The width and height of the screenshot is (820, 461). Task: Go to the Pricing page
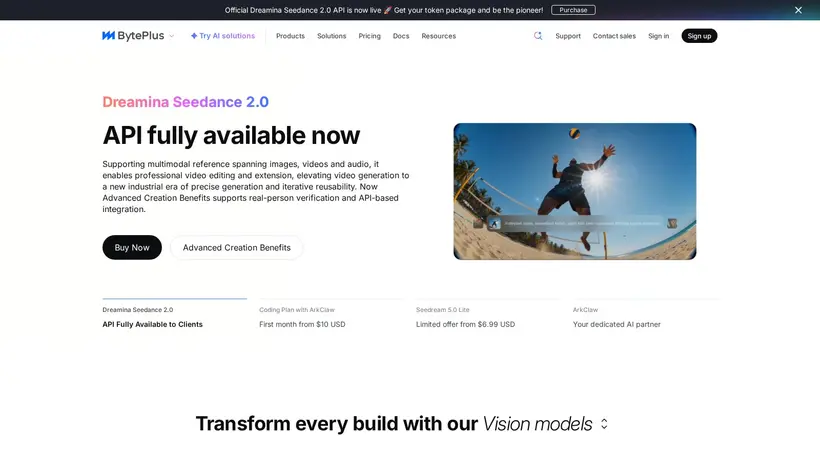pos(369,36)
